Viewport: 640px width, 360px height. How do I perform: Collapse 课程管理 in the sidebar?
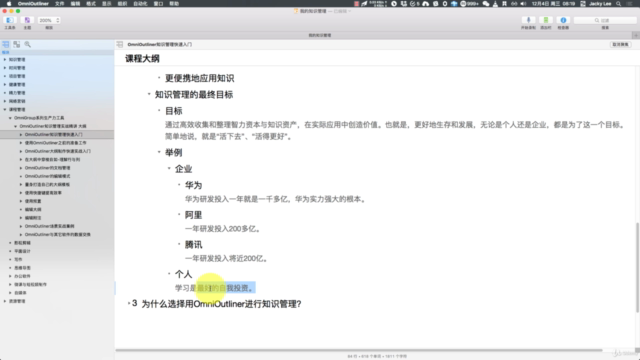click(5, 109)
